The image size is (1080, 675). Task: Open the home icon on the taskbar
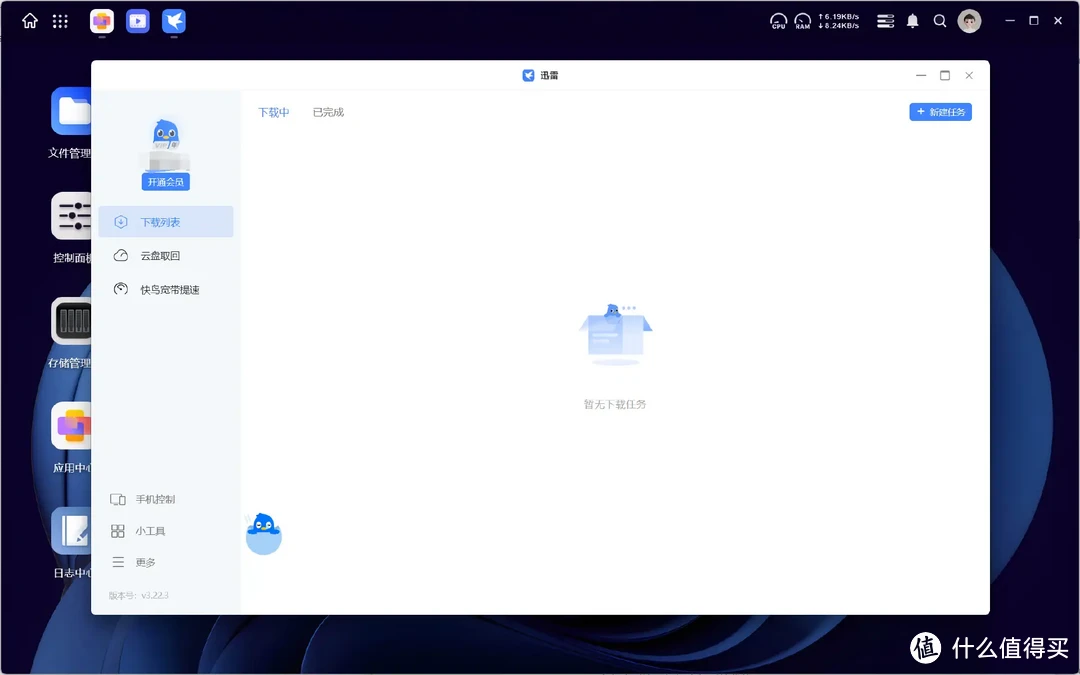[x=28, y=20]
